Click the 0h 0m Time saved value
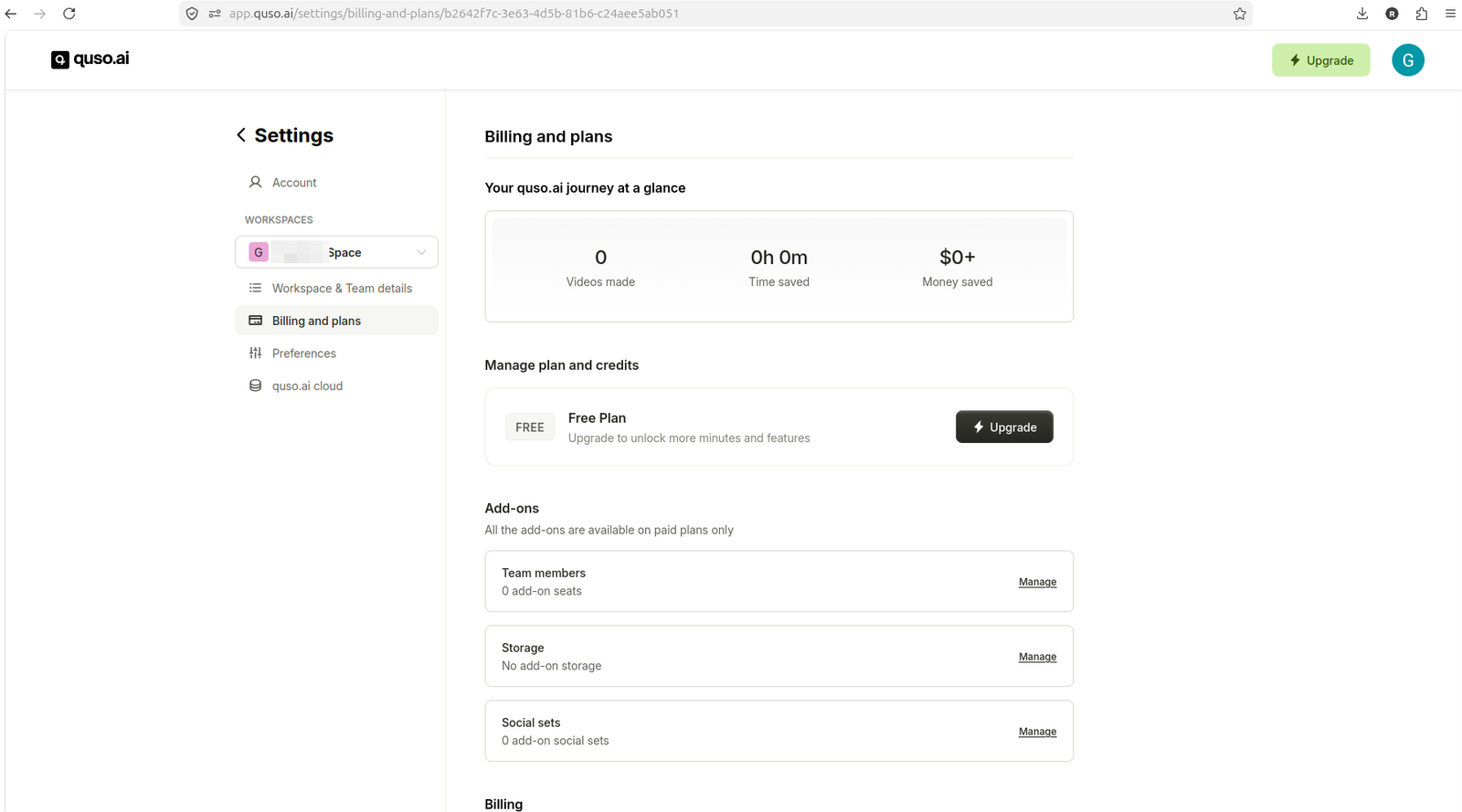This screenshot has width=1462, height=812. pyautogui.click(x=779, y=258)
